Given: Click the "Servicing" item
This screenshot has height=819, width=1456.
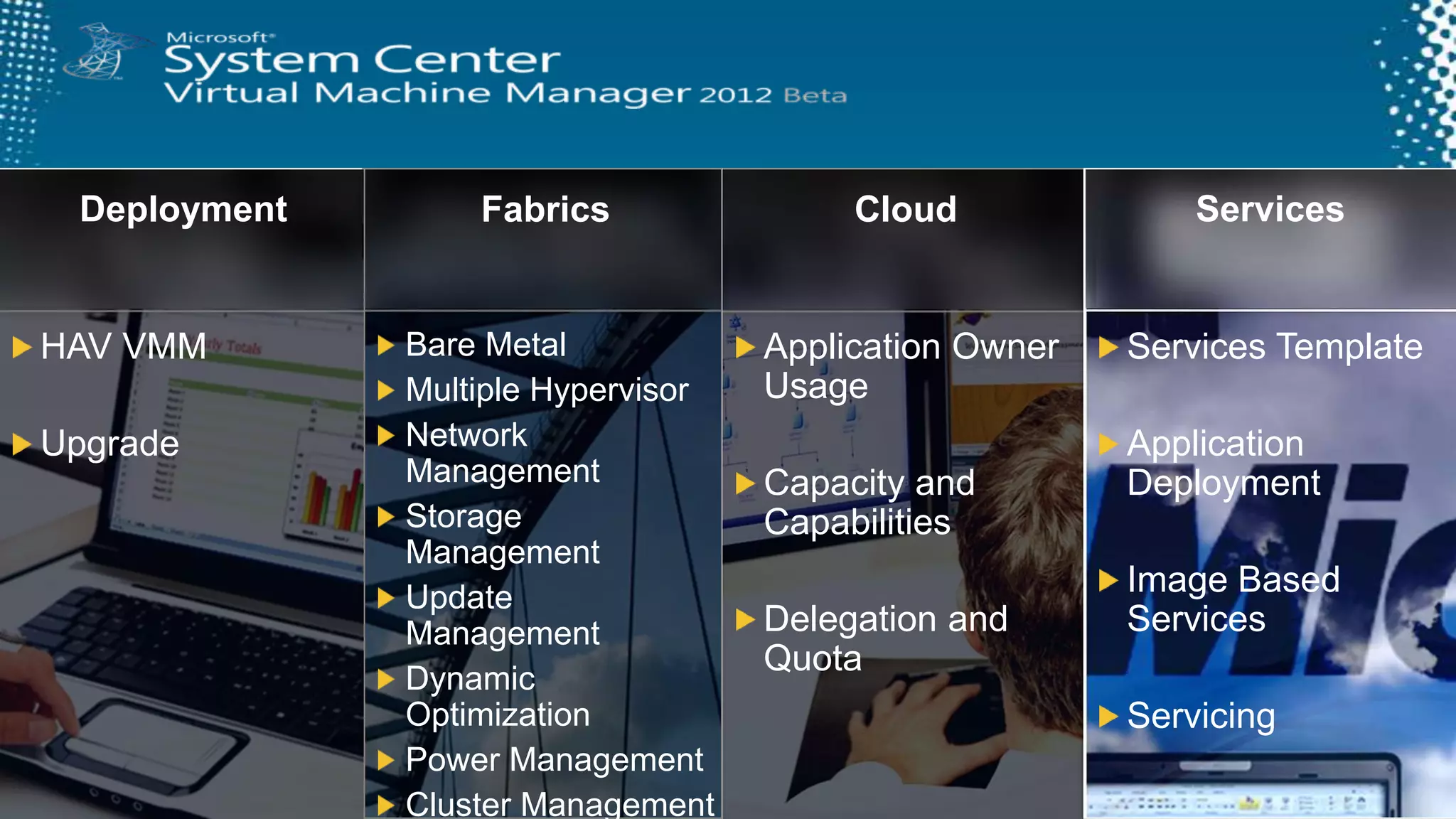Looking at the screenshot, I should pos(1201,716).
